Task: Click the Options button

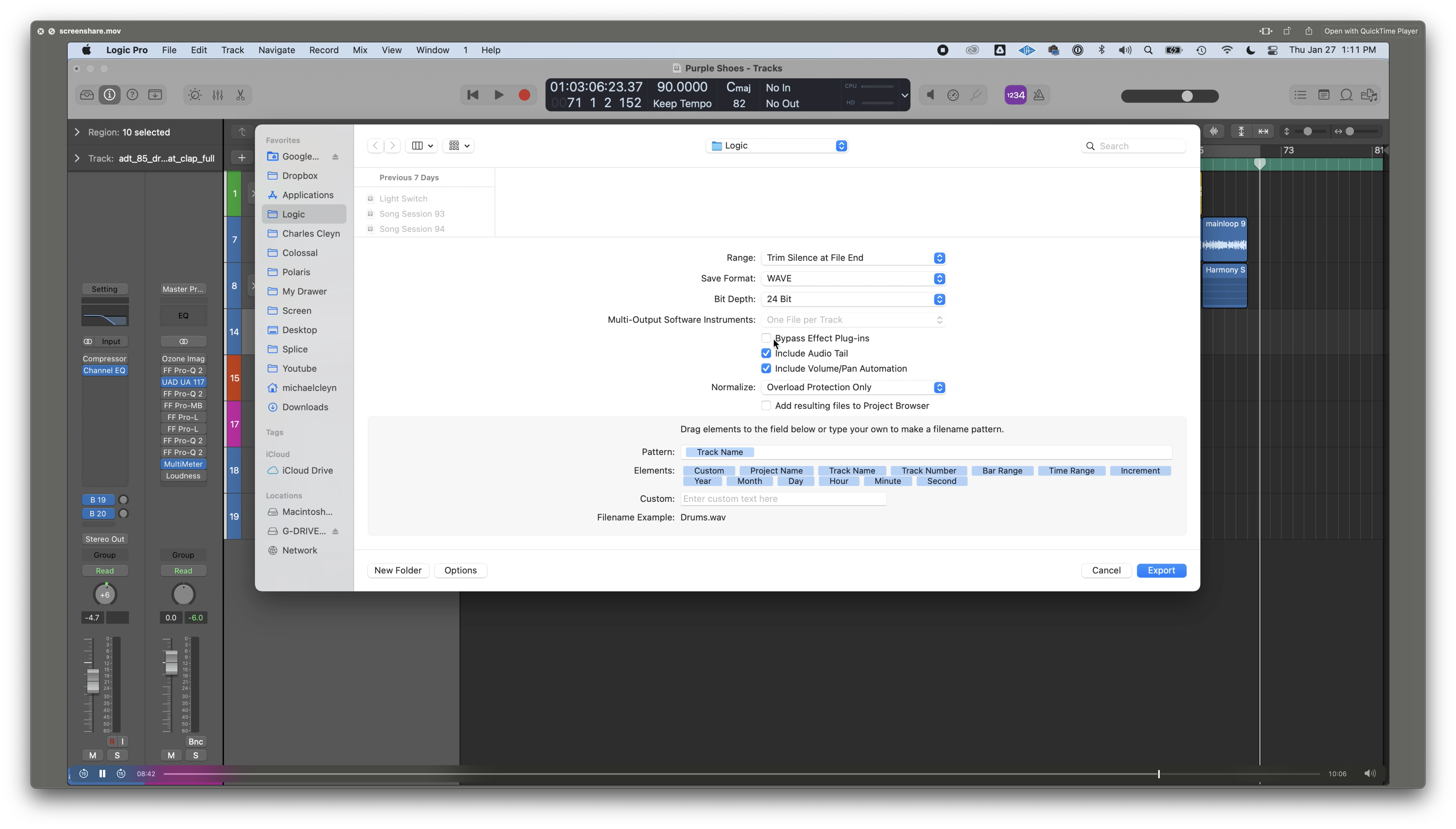Action: 460,570
